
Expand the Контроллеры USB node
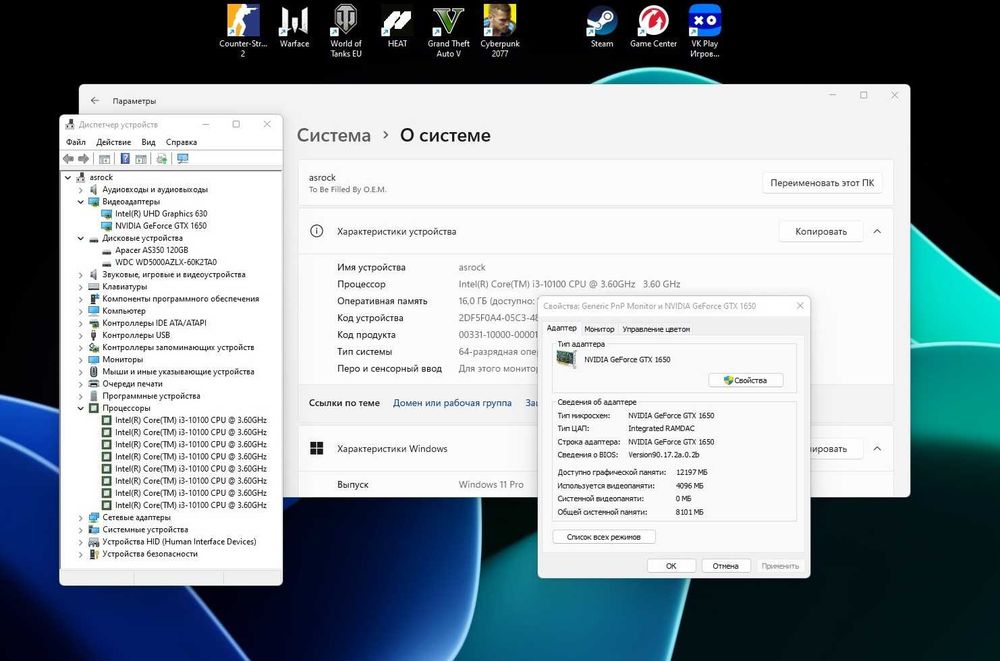pyautogui.click(x=81, y=335)
